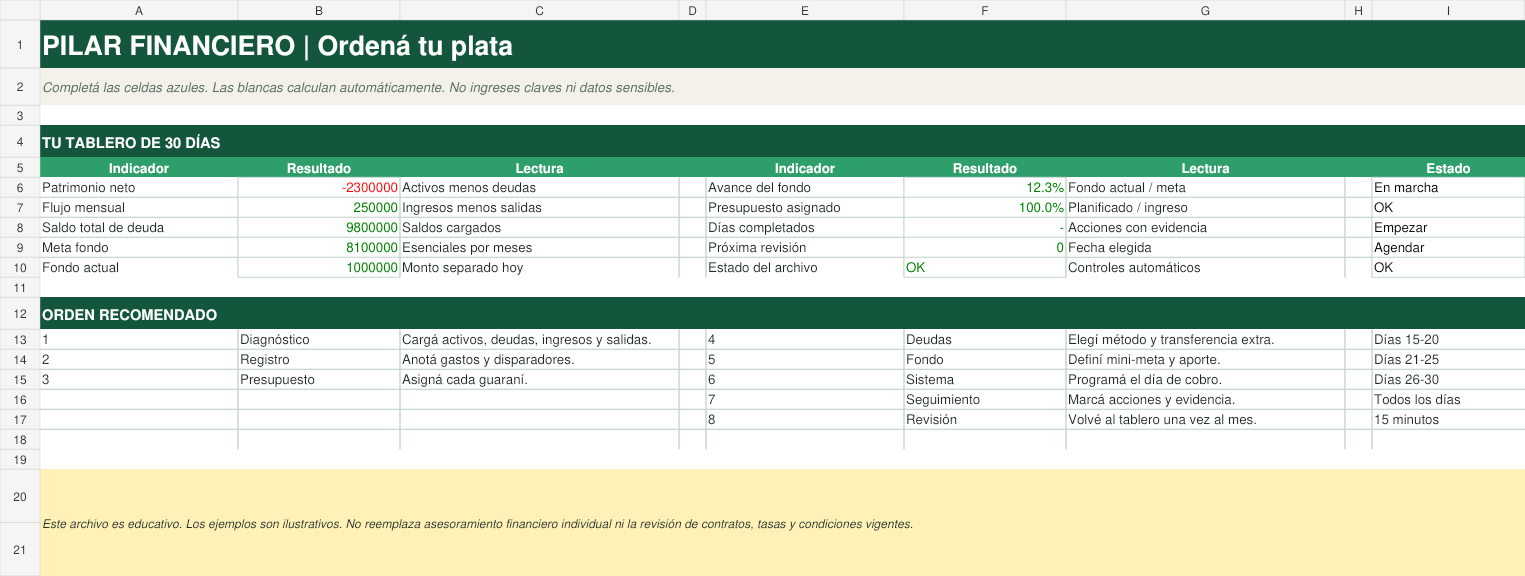Click the 'Avance del fondo' cell

[x=805, y=188]
